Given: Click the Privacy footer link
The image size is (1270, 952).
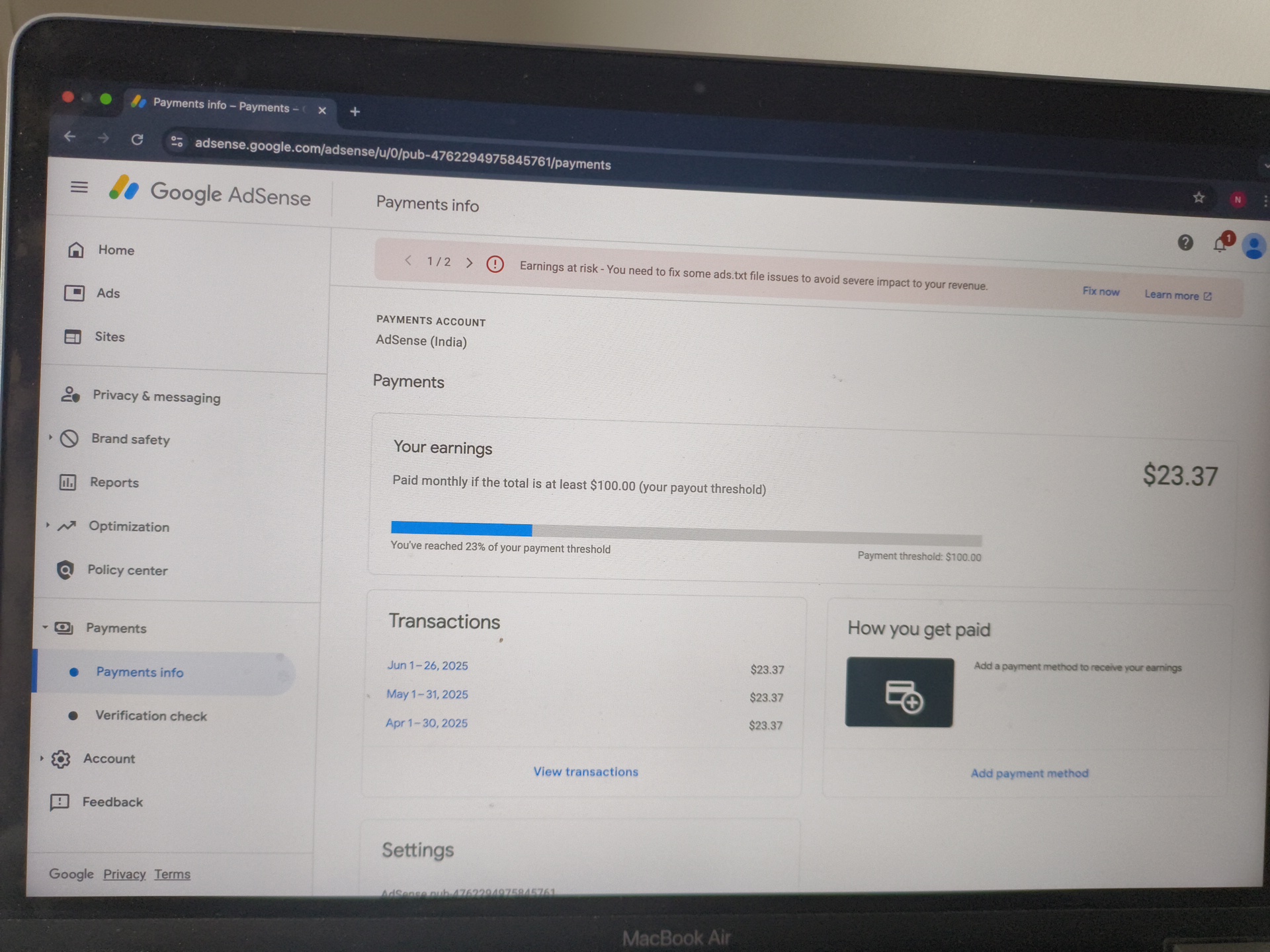Looking at the screenshot, I should [124, 874].
